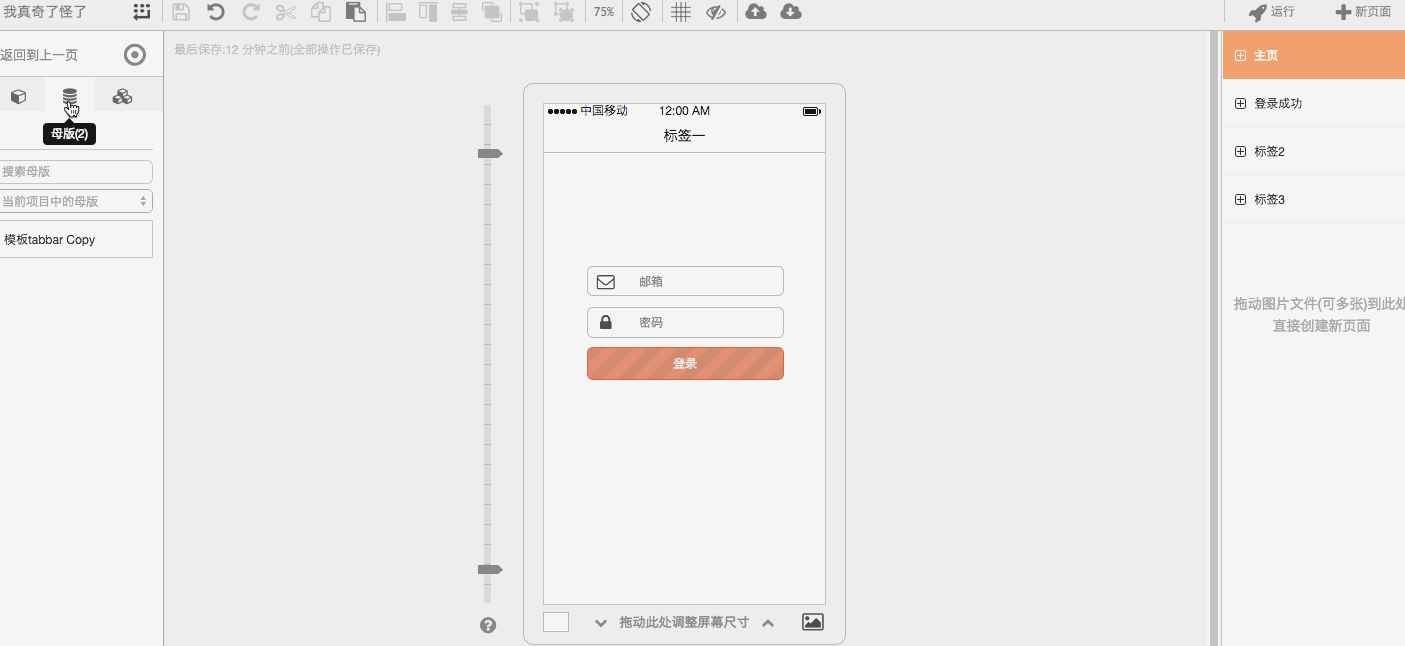Click the cloud download icon
The image size is (1405, 646).
click(790, 11)
